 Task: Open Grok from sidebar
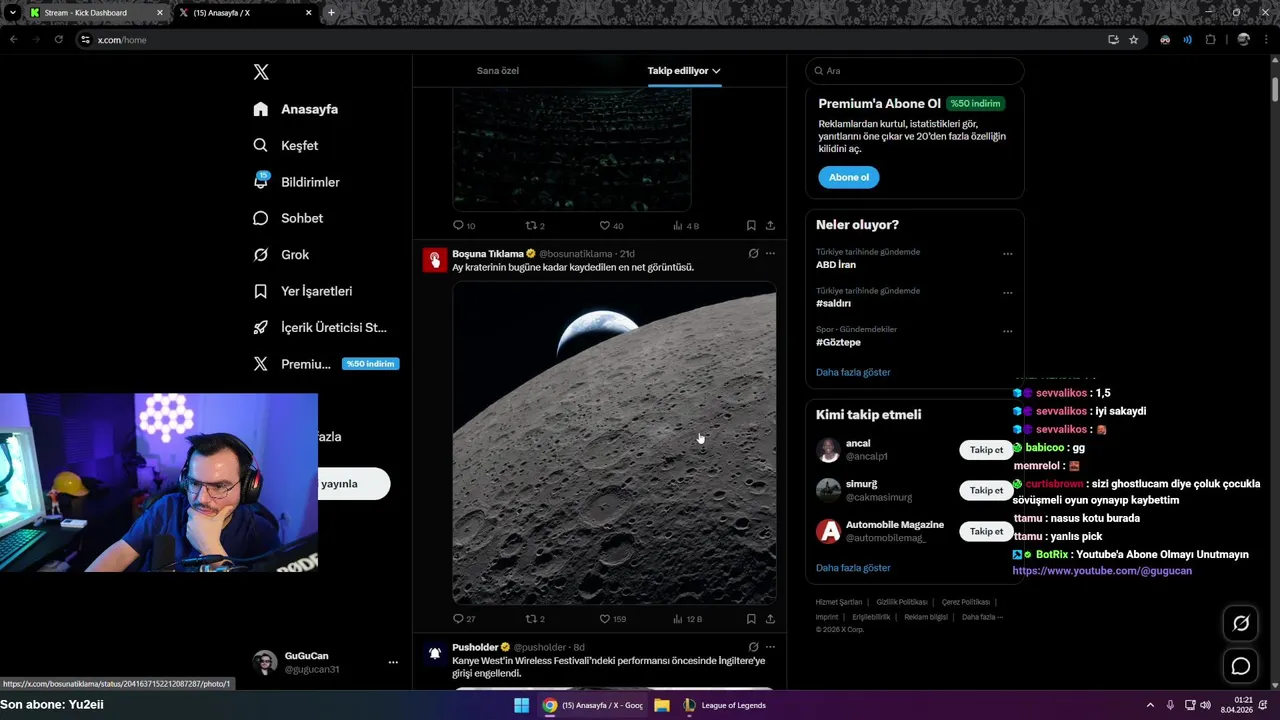point(281,255)
